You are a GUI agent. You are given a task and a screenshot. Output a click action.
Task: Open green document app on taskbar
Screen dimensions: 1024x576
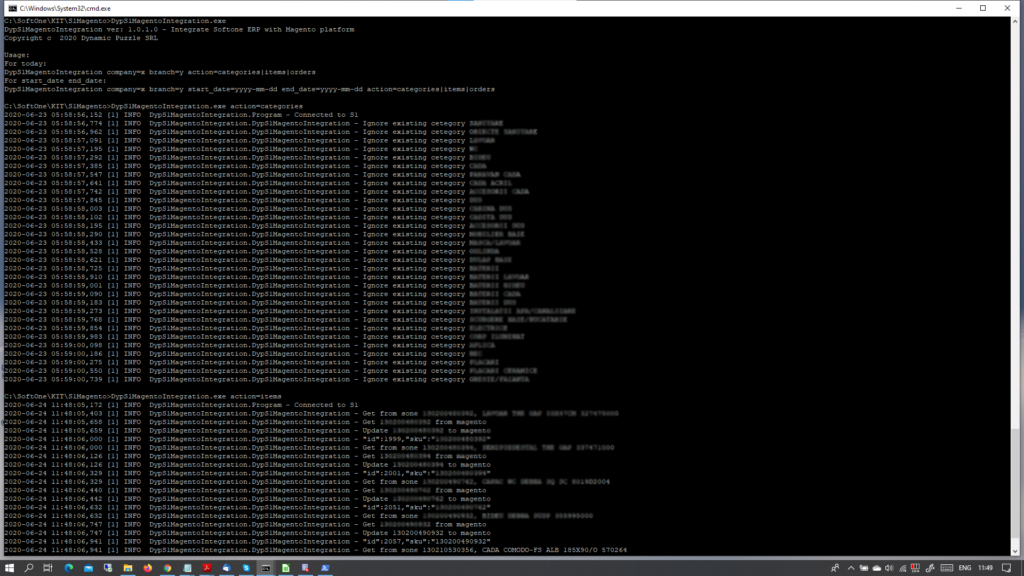coord(285,568)
